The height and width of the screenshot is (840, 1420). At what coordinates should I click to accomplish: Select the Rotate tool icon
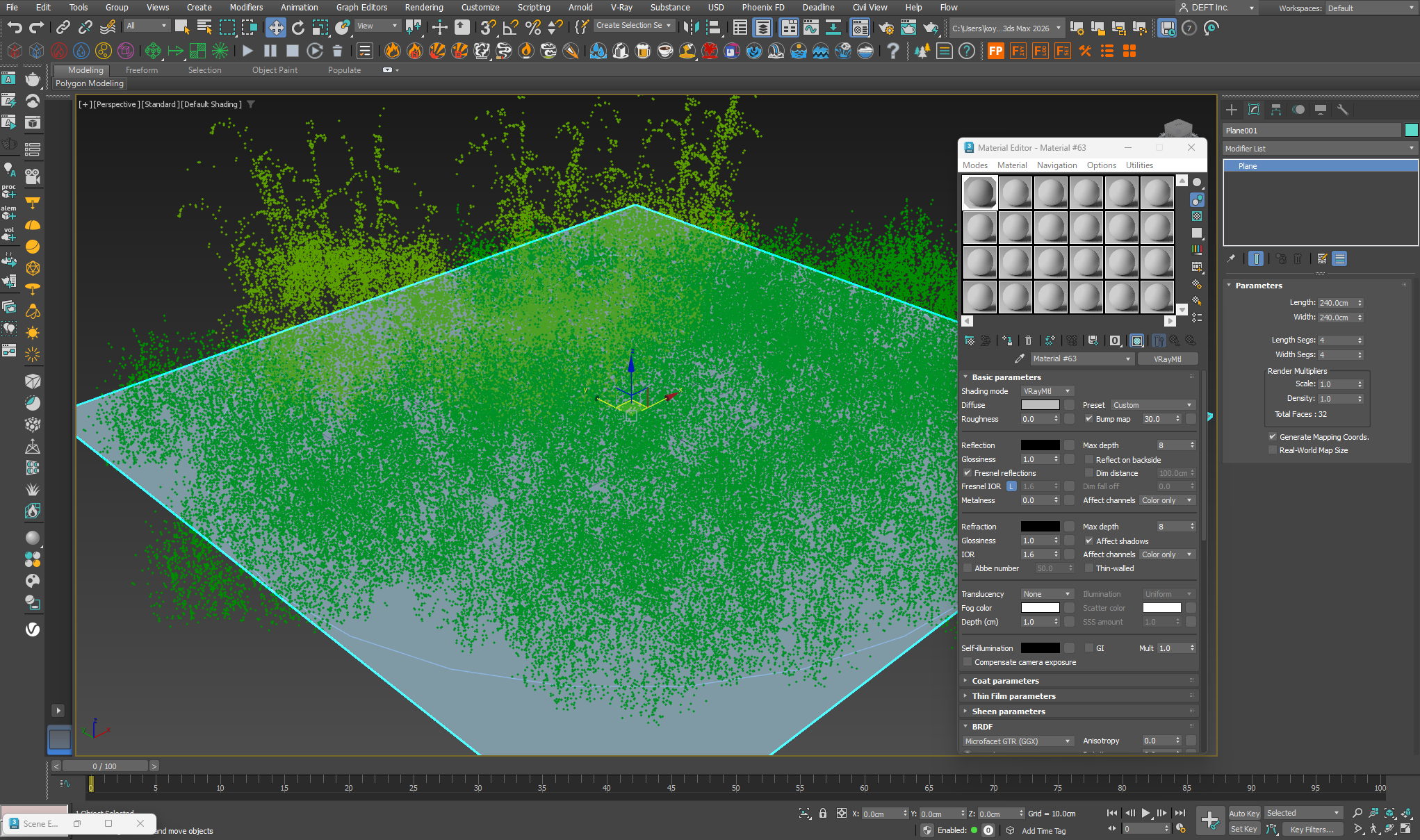pyautogui.click(x=298, y=28)
